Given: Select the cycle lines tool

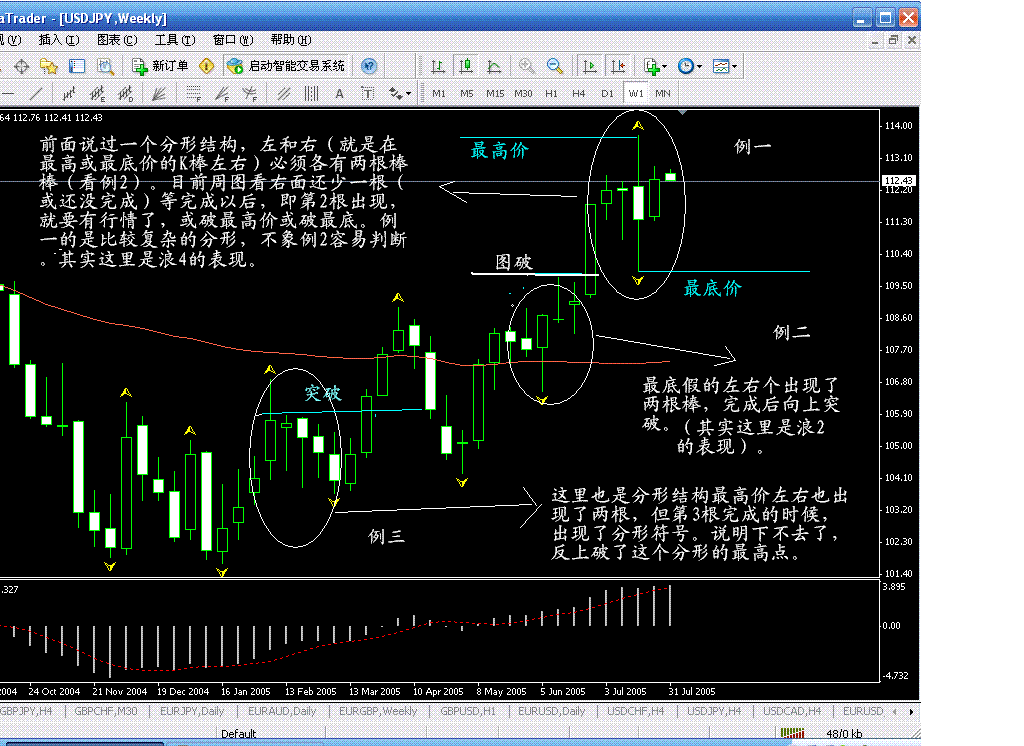Looking at the screenshot, I should coord(312,94).
